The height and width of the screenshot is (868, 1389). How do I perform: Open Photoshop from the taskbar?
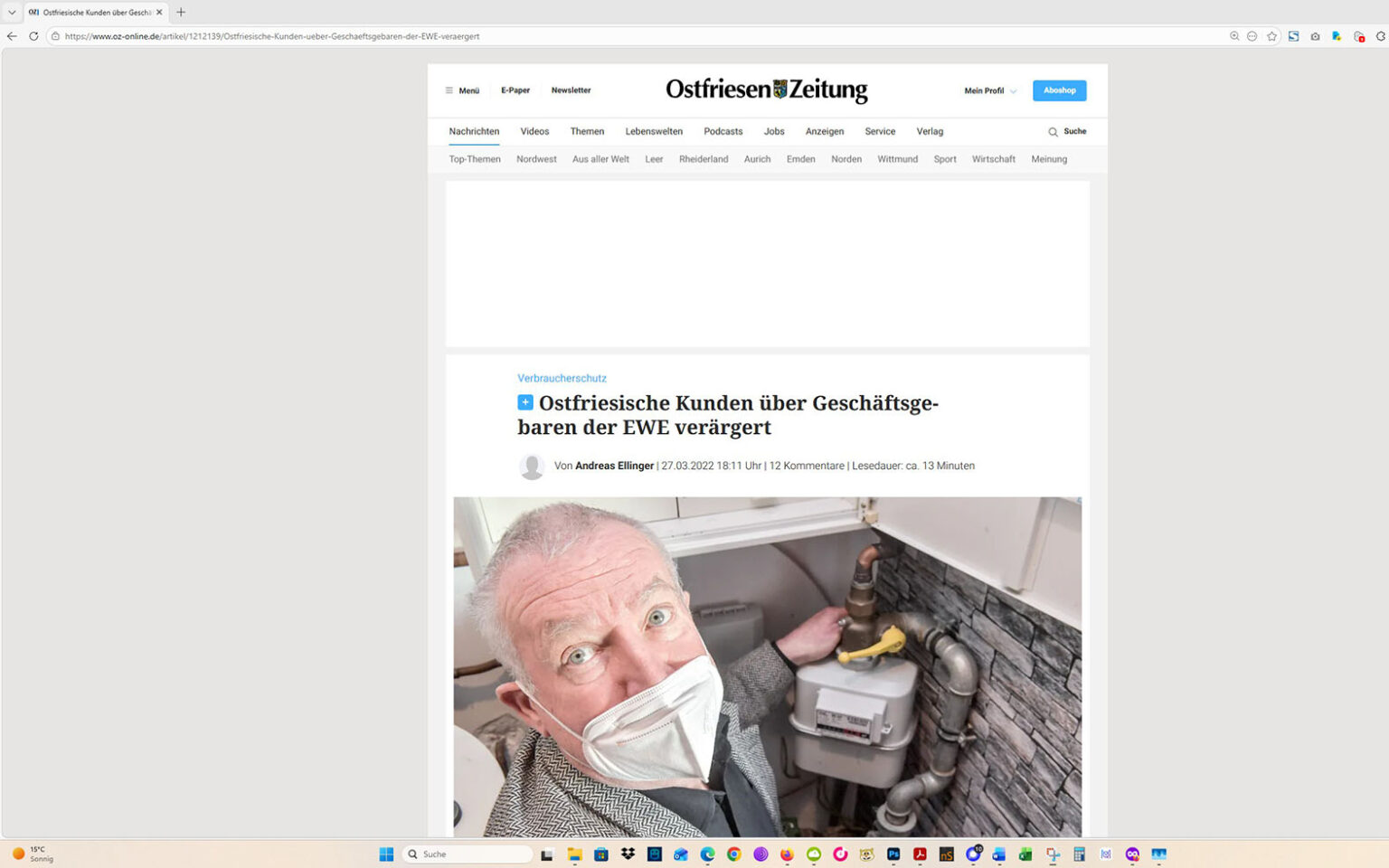point(893,854)
